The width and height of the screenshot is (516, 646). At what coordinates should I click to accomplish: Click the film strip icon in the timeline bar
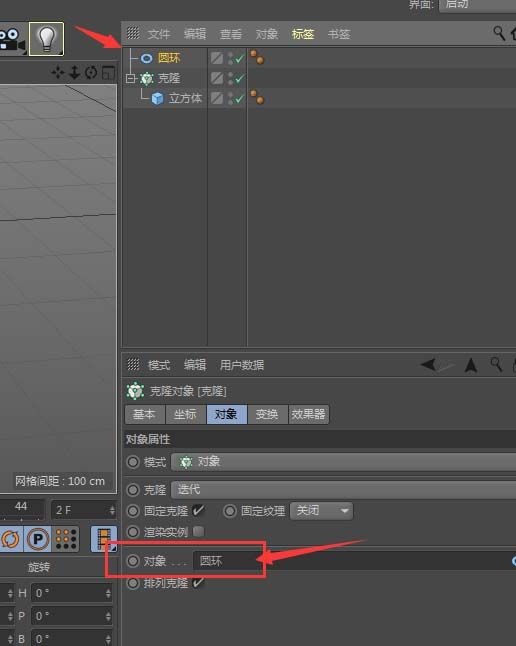(x=104, y=538)
